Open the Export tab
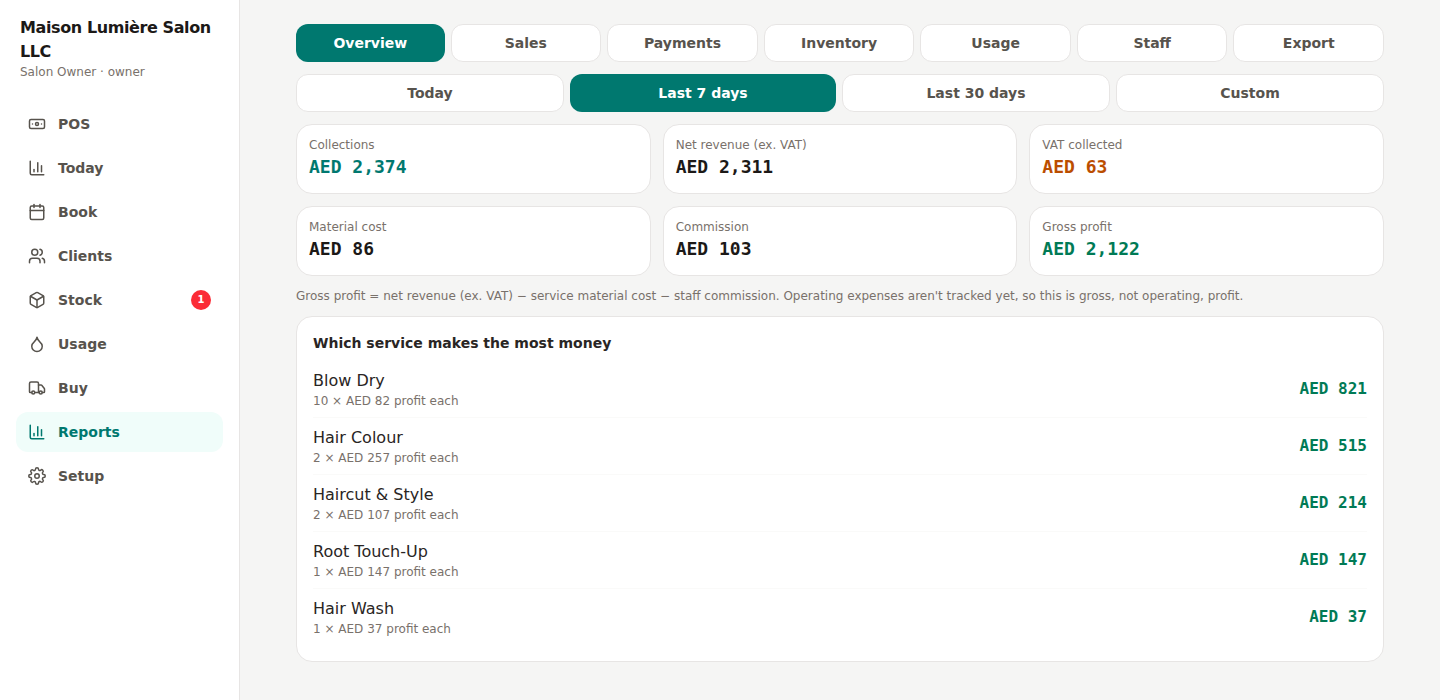1440x700 pixels. 1308,43
